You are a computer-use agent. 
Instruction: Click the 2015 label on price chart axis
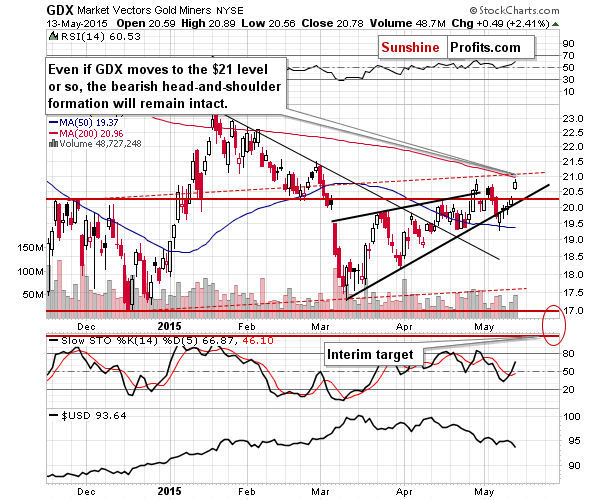click(170, 326)
